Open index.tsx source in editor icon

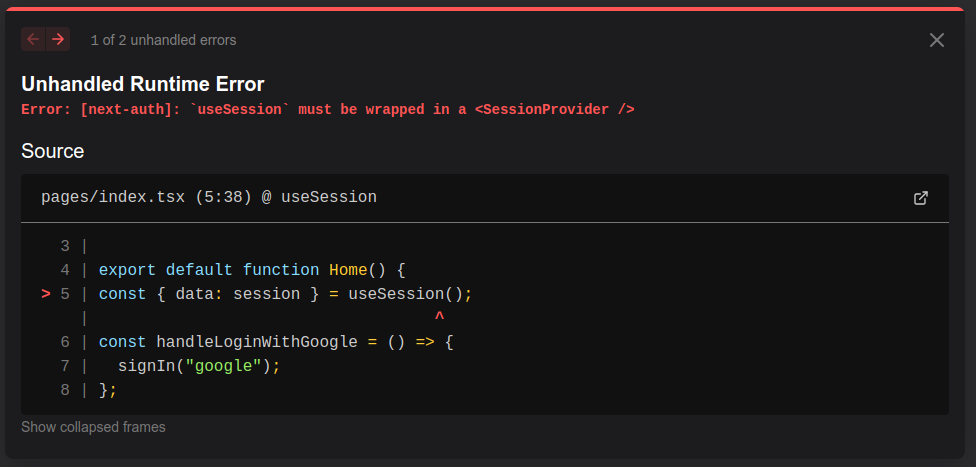pos(921,198)
